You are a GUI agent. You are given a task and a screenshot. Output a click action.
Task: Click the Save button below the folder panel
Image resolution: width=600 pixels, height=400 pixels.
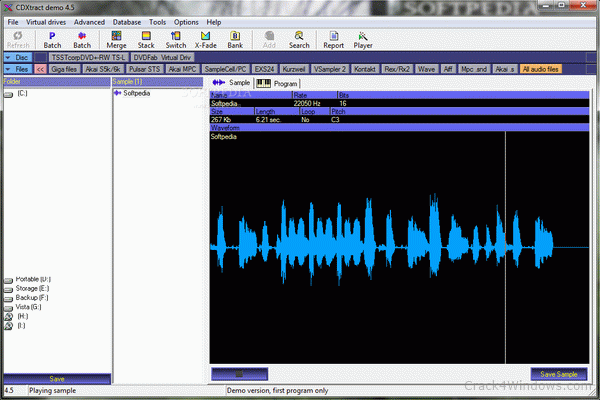tap(57, 379)
